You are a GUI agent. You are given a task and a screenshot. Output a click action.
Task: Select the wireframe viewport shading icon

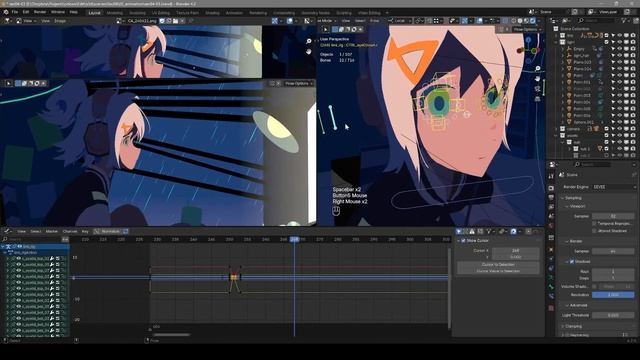(x=513, y=20)
